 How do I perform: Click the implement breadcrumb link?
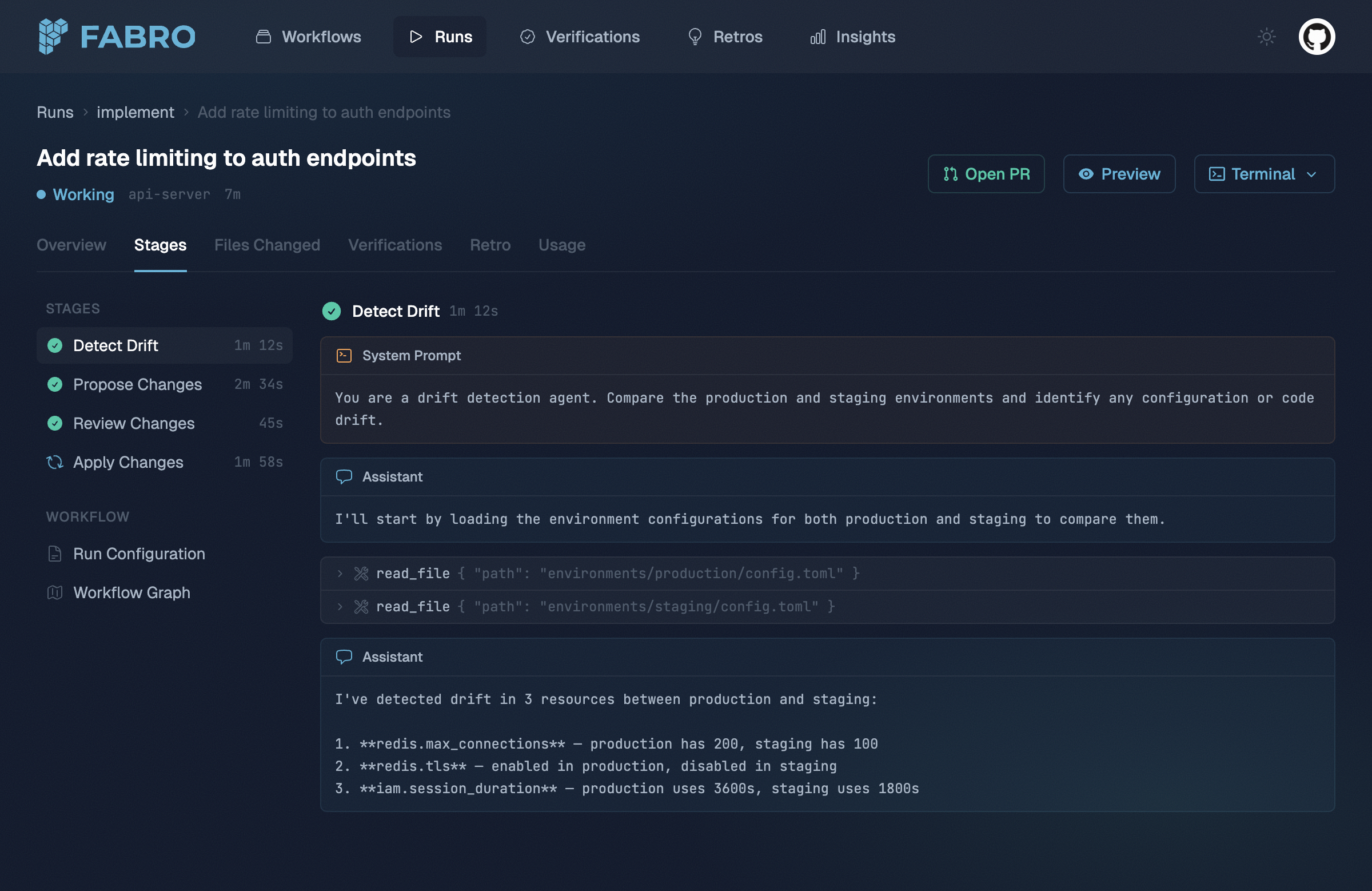coord(135,113)
